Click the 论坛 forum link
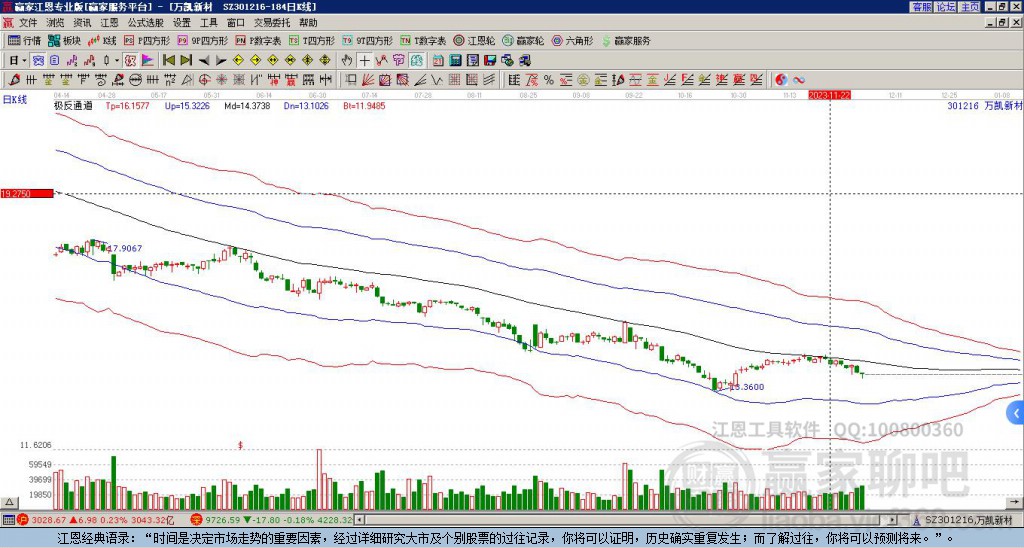 click(946, 7)
